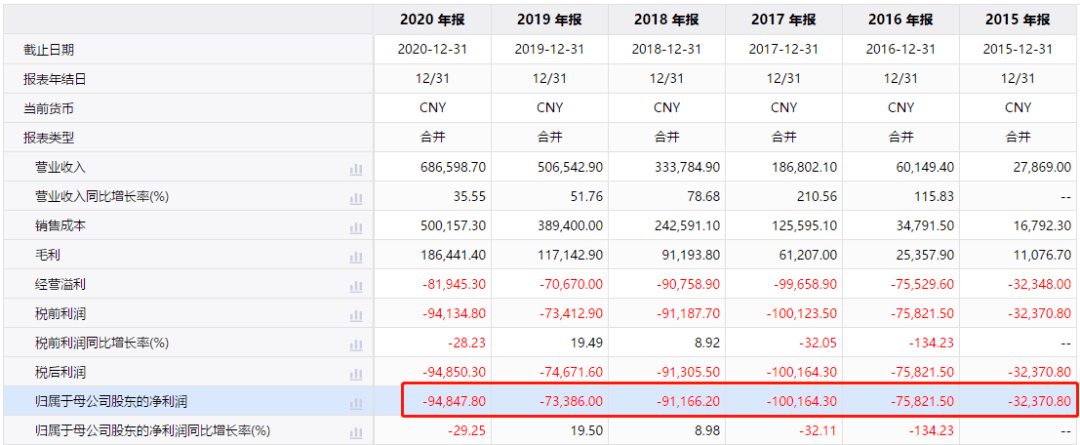The image size is (1080, 445).
Task: Click chart icon next to 经营溢利
Action: [x=355, y=286]
